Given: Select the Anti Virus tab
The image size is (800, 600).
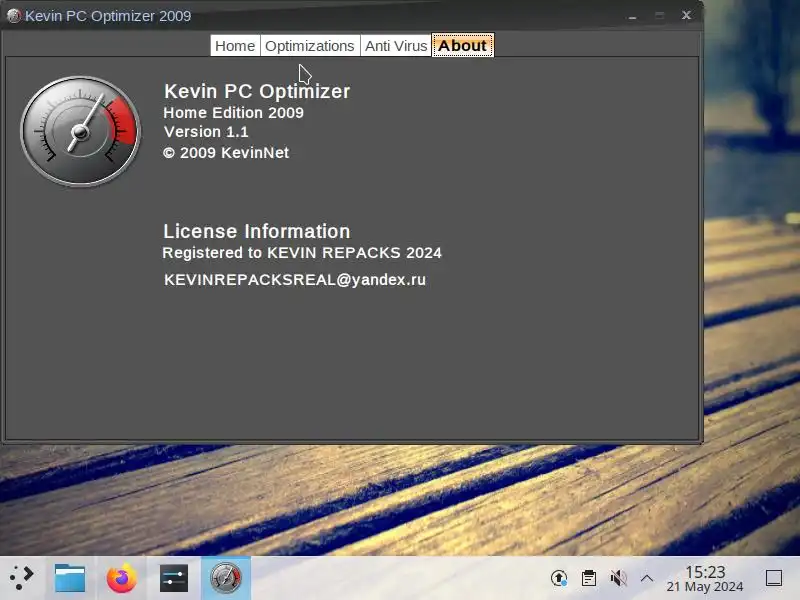Looking at the screenshot, I should point(396,45).
